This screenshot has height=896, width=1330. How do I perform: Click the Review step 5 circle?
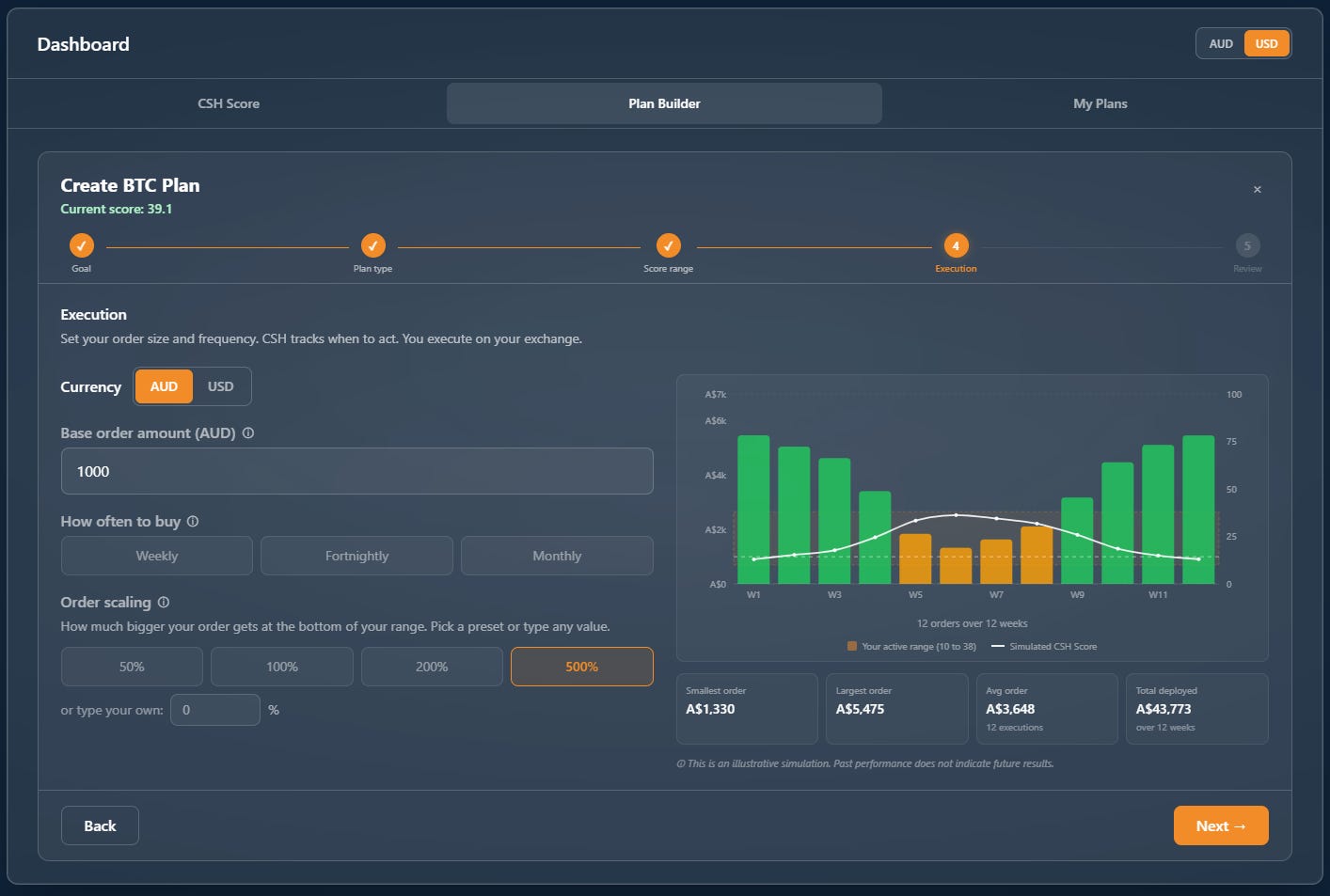point(1247,246)
